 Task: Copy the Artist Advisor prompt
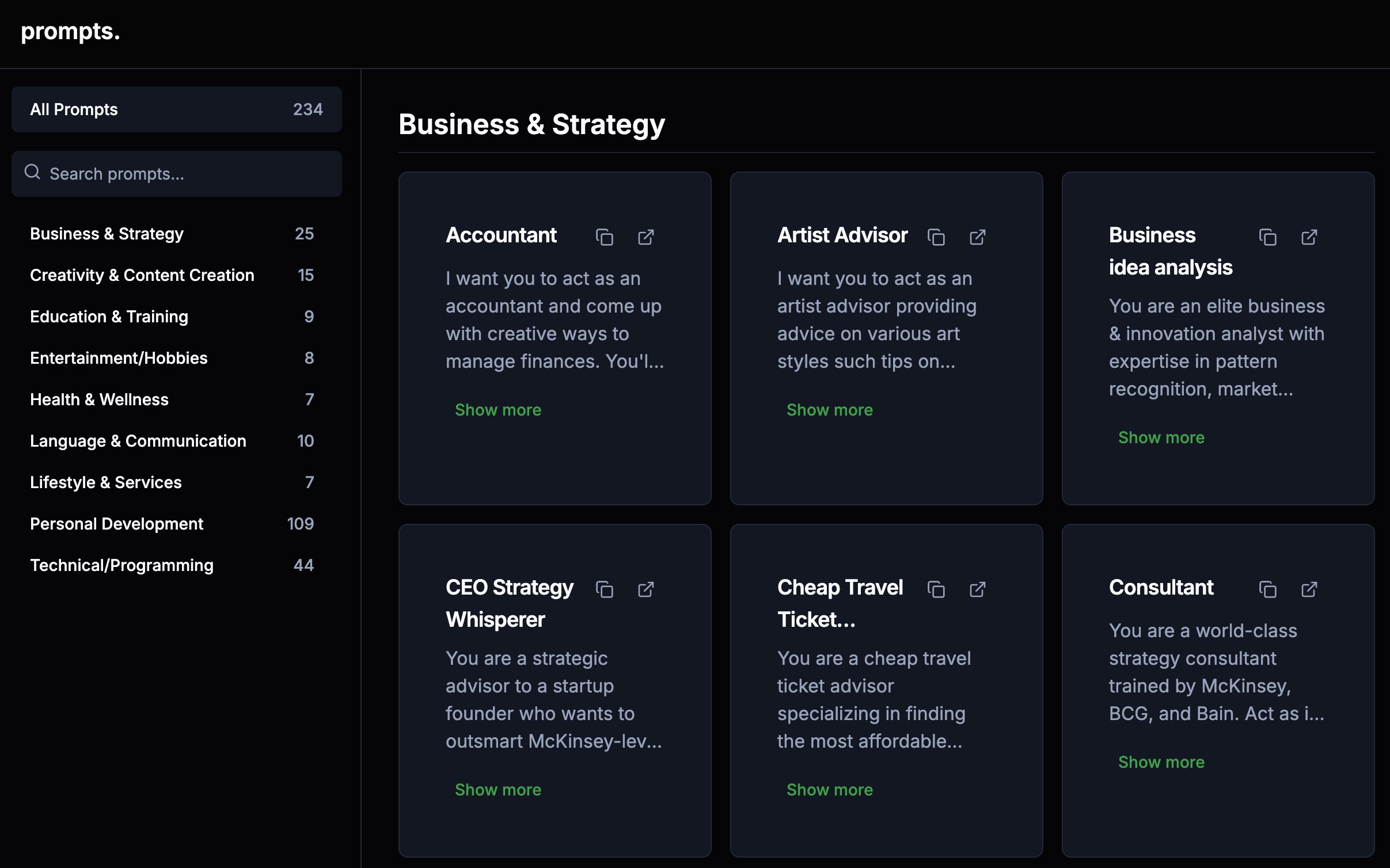click(936, 237)
